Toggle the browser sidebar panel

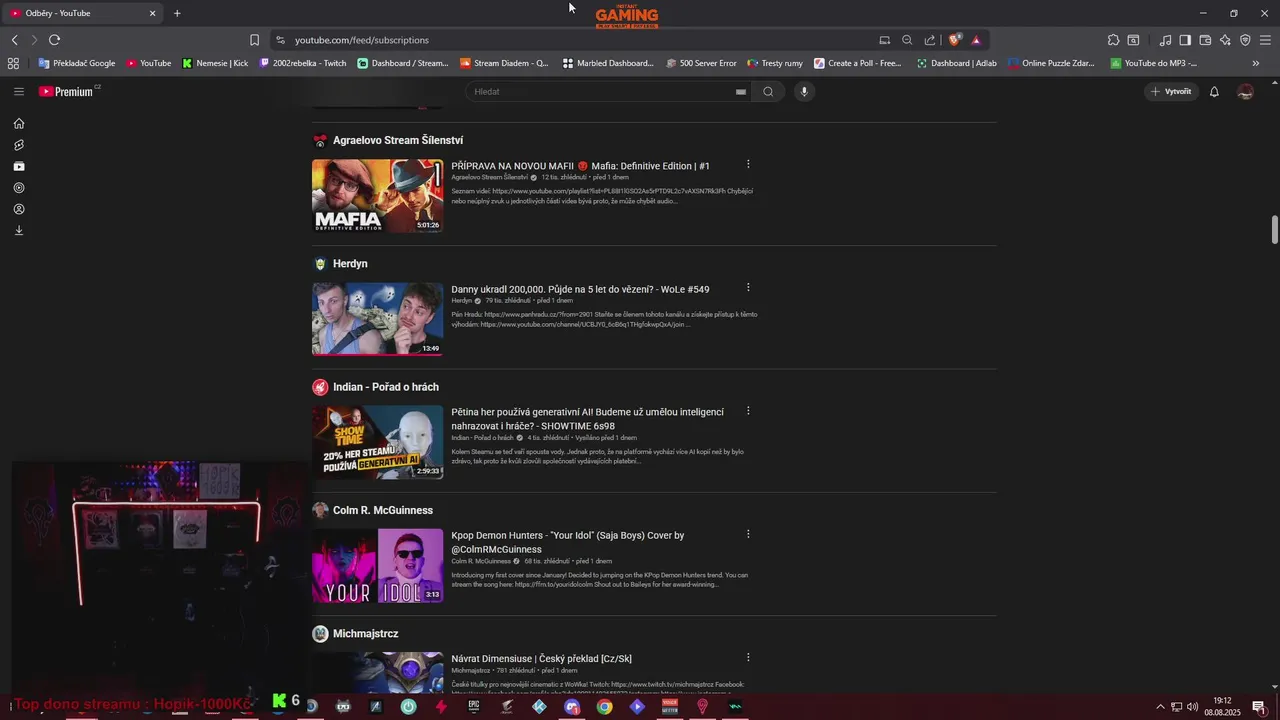[x=1185, y=40]
